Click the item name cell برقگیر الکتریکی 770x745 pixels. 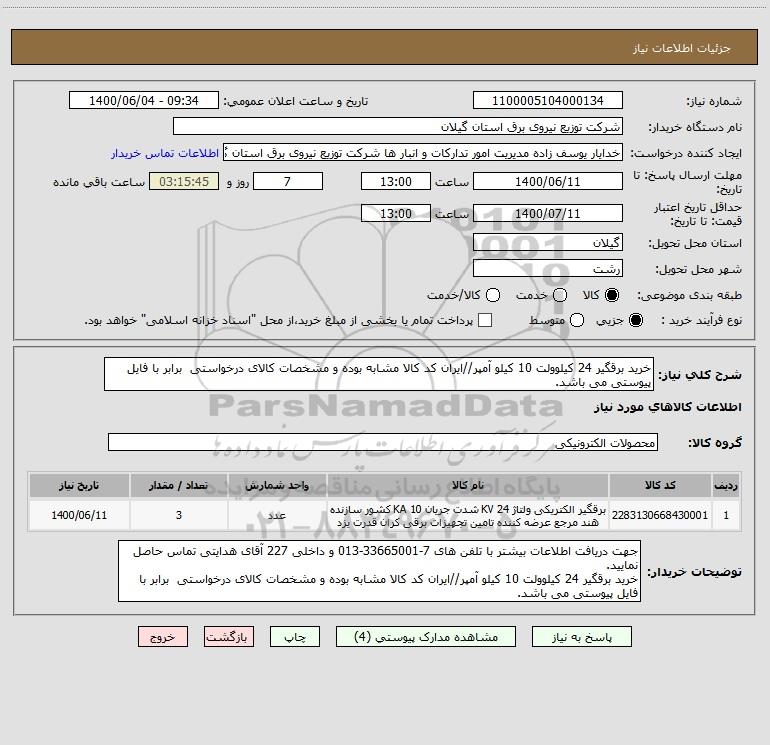pos(468,516)
